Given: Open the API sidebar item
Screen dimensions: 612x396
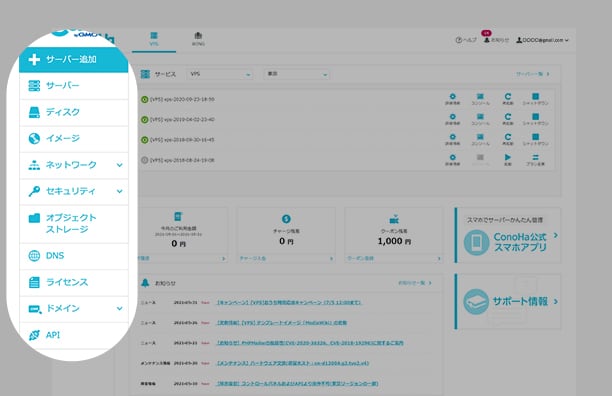Looking at the screenshot, I should (x=73, y=335).
